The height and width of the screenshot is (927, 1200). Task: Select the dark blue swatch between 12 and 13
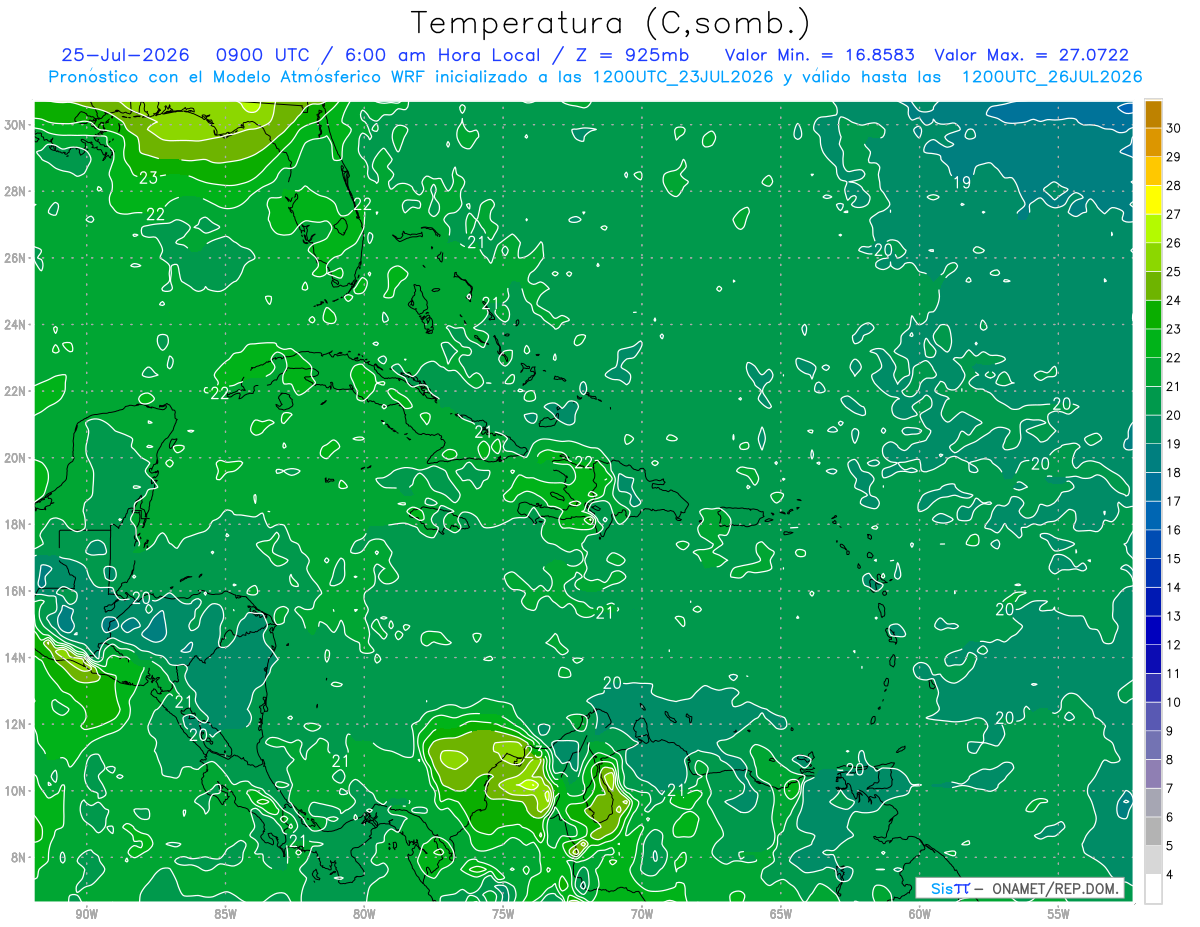pos(1153,631)
